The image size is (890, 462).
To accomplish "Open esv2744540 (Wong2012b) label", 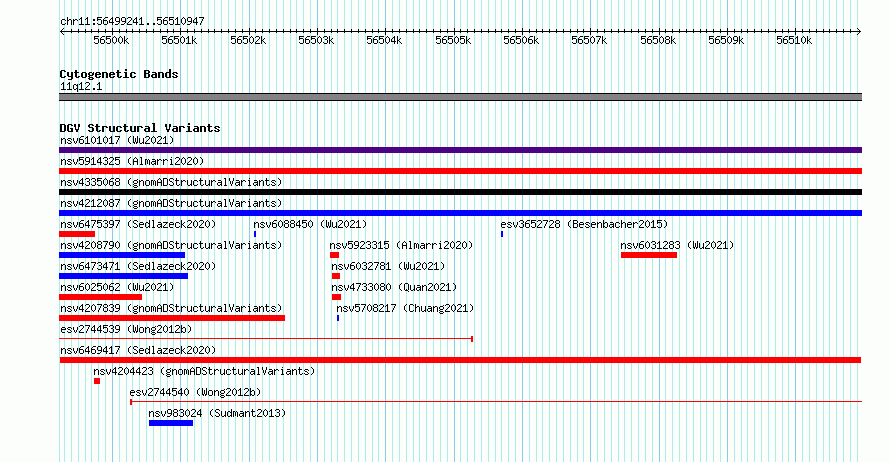I will 195,392.
